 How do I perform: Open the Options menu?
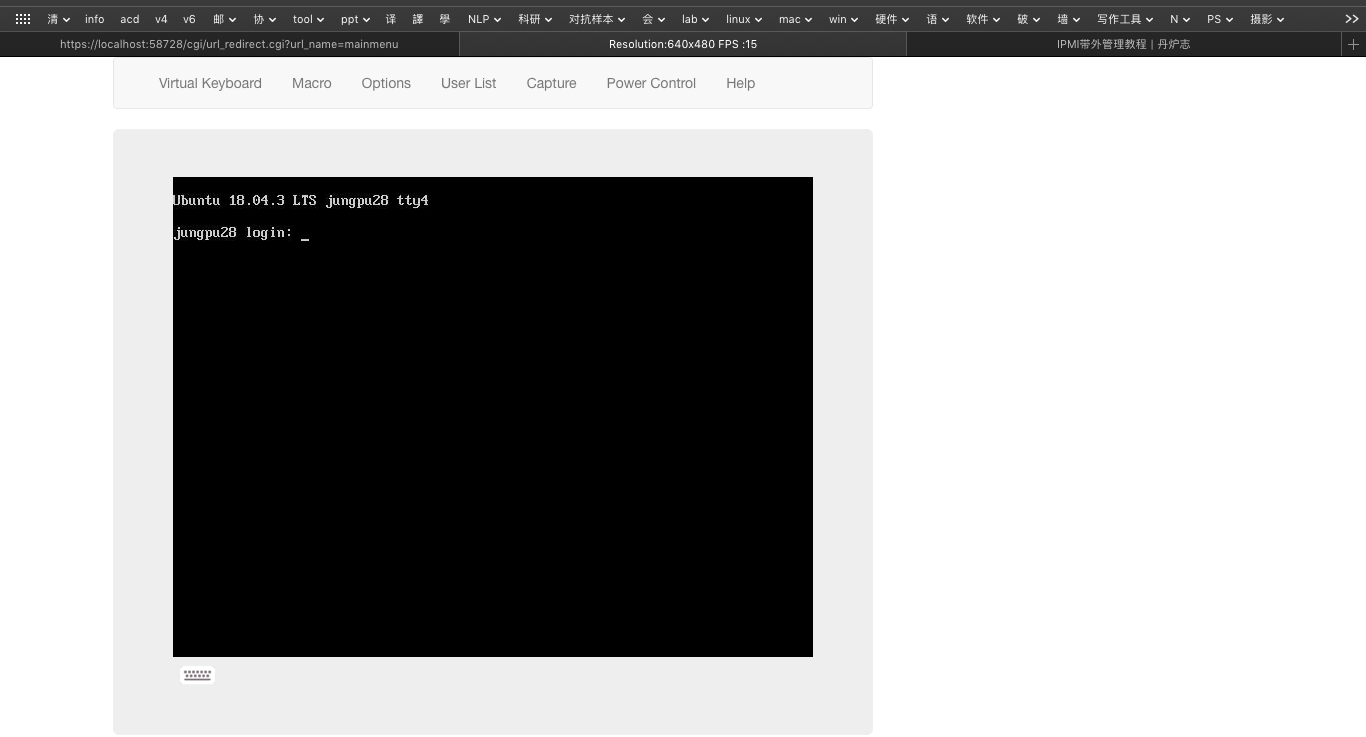pyautogui.click(x=386, y=83)
